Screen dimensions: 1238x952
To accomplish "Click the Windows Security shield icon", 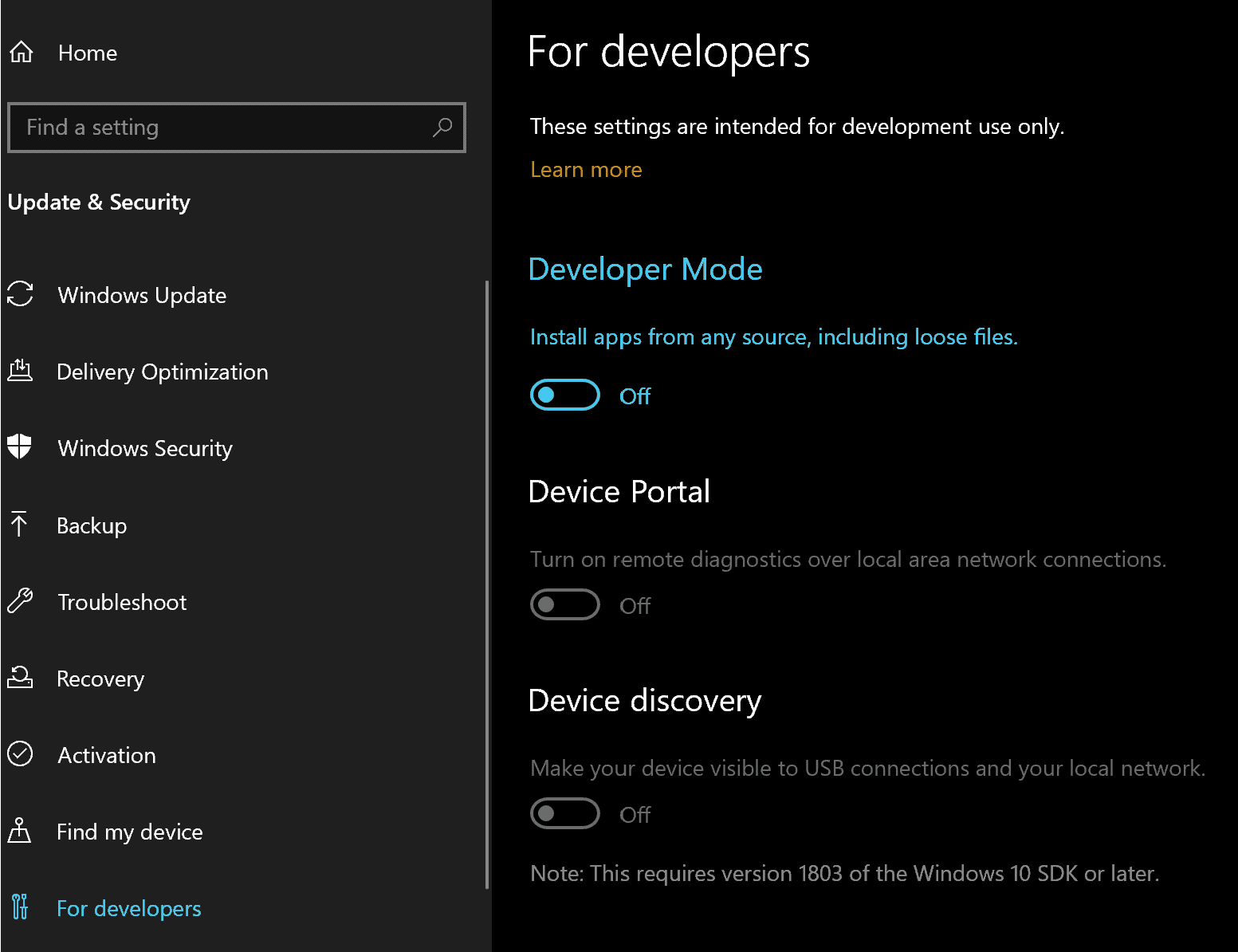I will click(19, 447).
